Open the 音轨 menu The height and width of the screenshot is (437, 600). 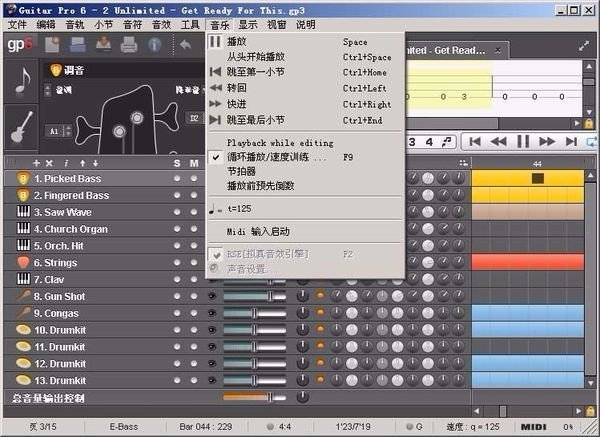point(75,25)
